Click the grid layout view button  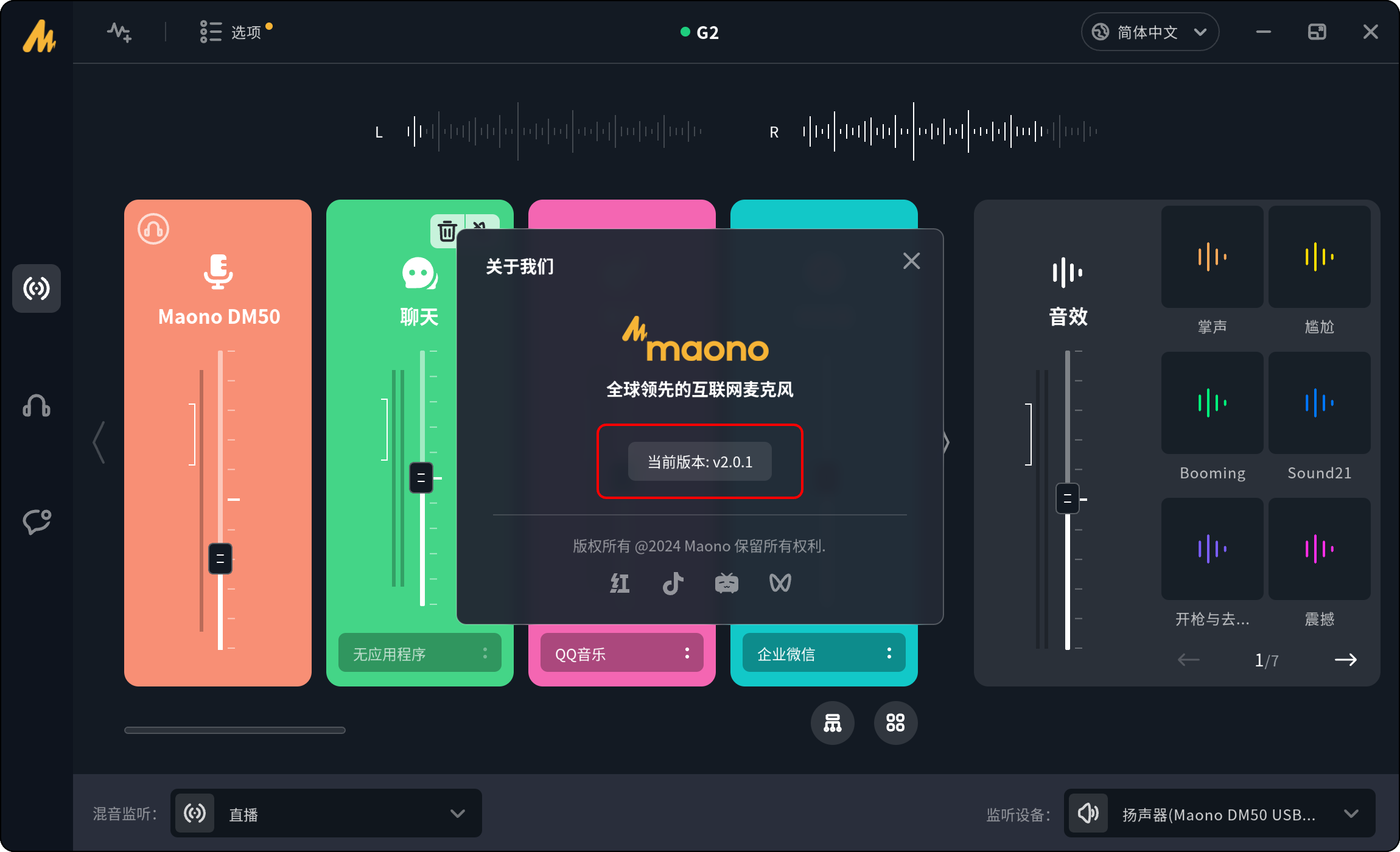click(895, 723)
